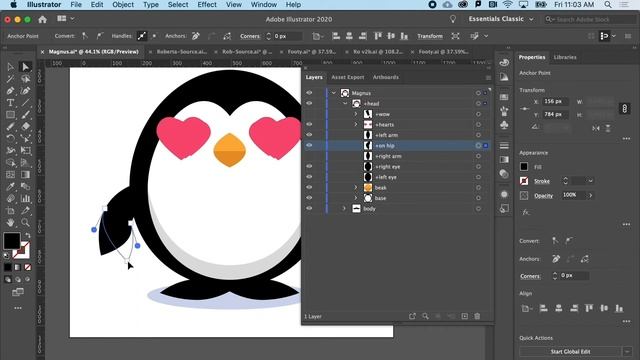Viewport: 640px width, 360px height.
Task: Choose the Rectangle tool
Action: [x=11, y=115]
